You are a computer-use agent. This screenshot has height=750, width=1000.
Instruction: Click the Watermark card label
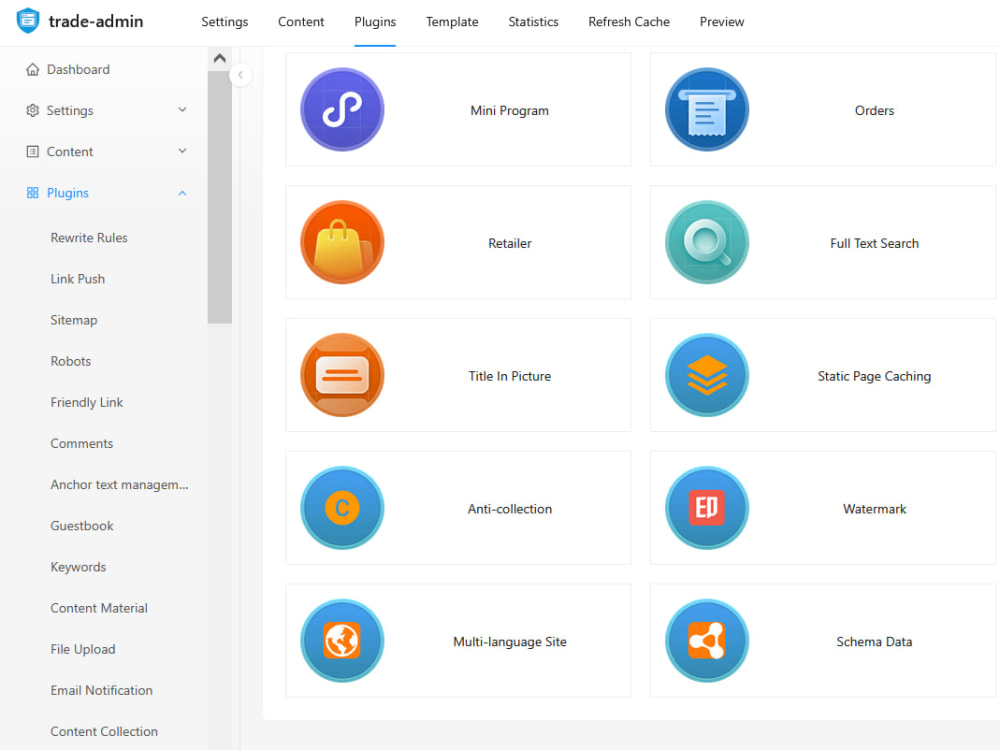[874, 508]
